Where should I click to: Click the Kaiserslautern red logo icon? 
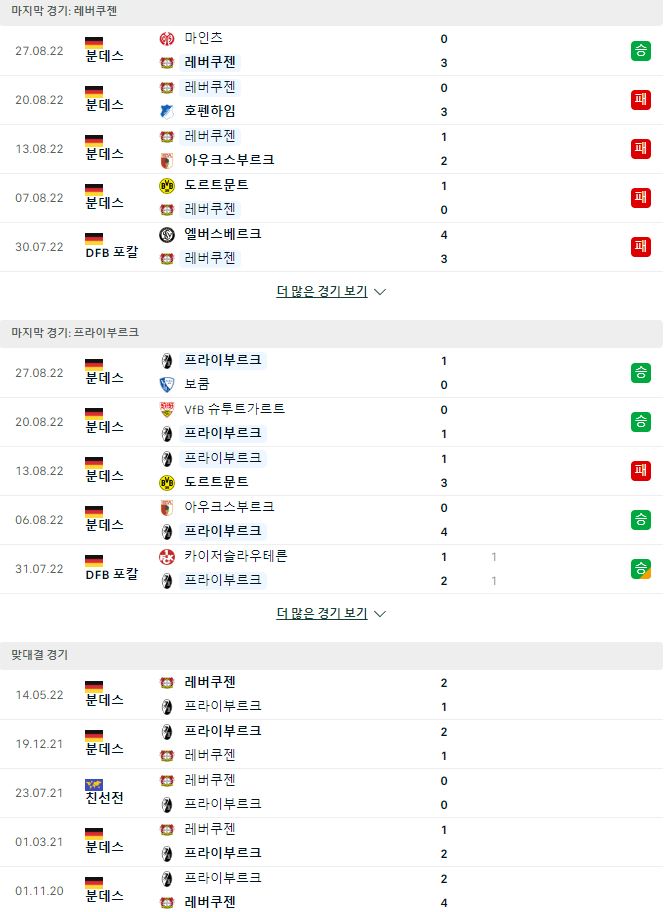coord(166,557)
